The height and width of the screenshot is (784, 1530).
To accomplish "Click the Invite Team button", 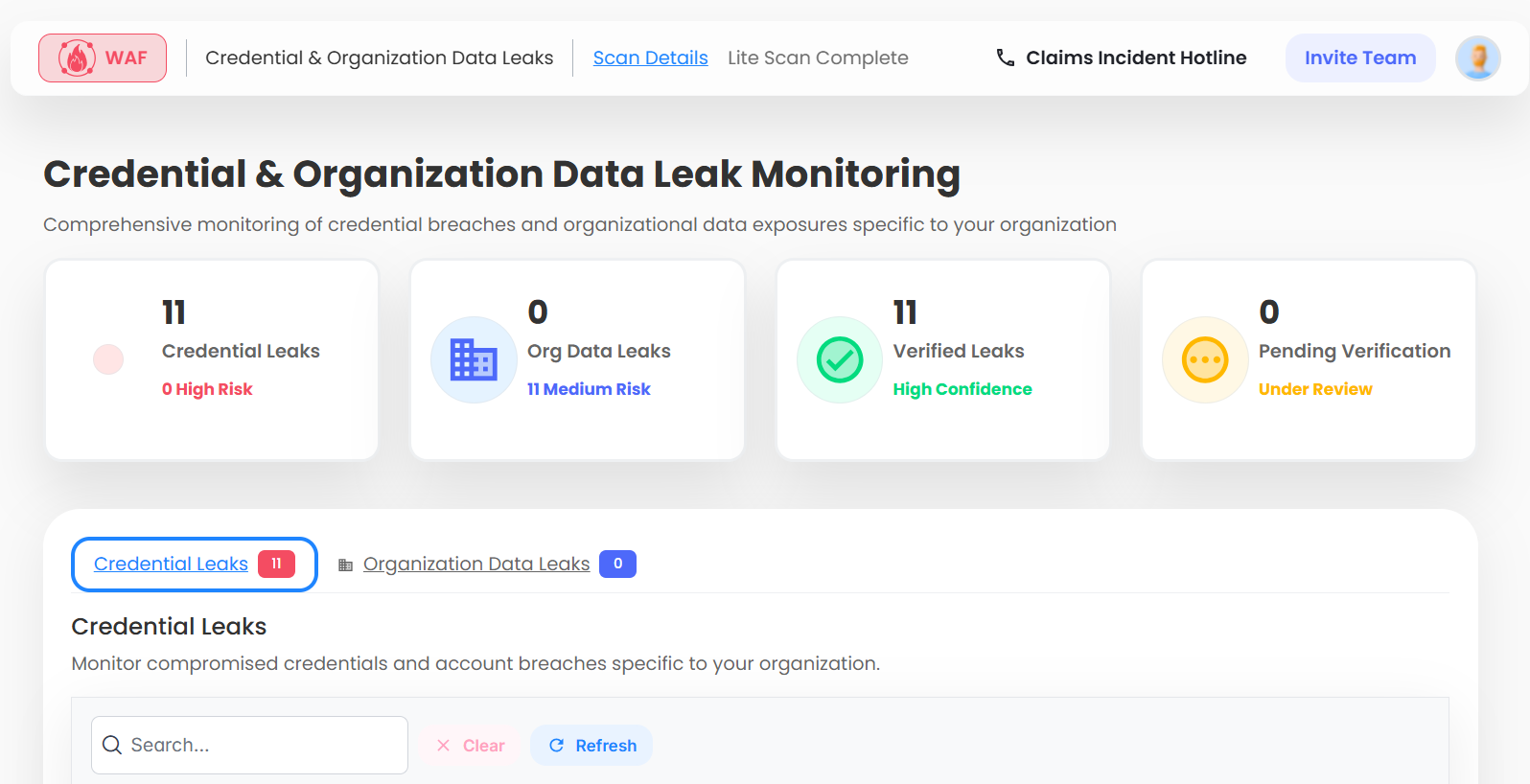I will click(x=1359, y=58).
